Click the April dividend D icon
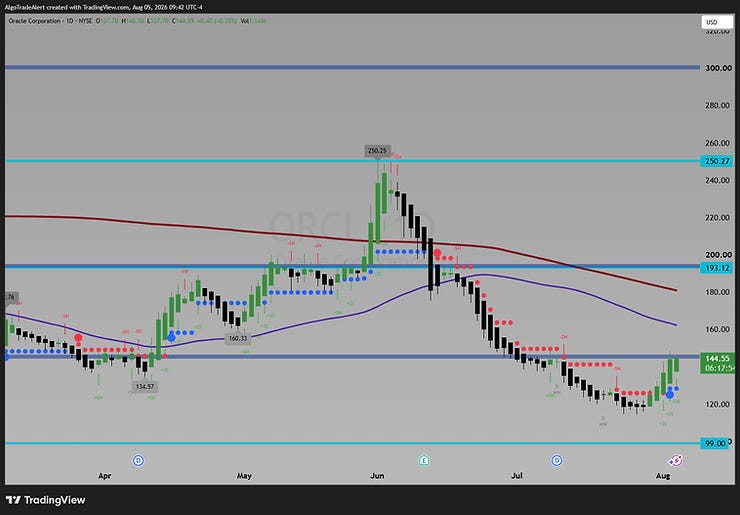Screen dimensions: 740x515 point(138,460)
